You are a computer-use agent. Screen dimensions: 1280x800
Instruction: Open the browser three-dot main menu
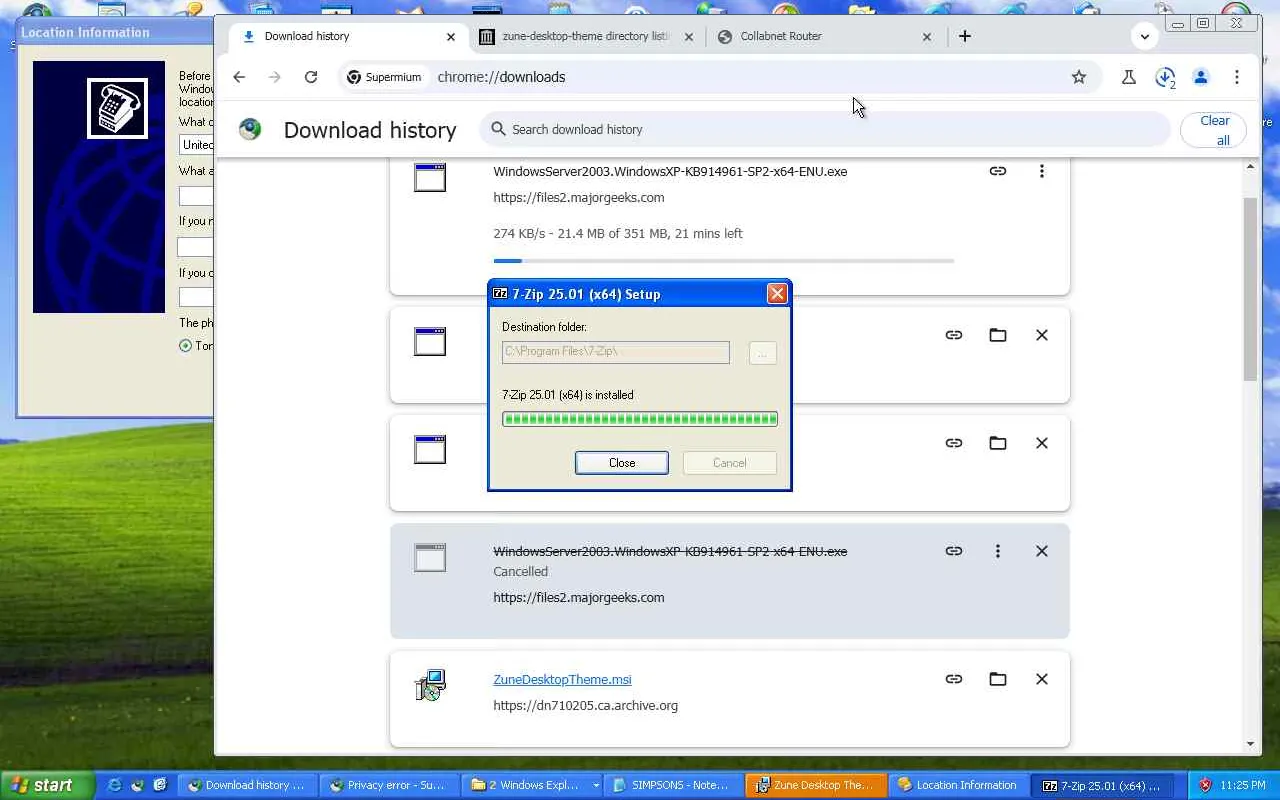point(1237,77)
